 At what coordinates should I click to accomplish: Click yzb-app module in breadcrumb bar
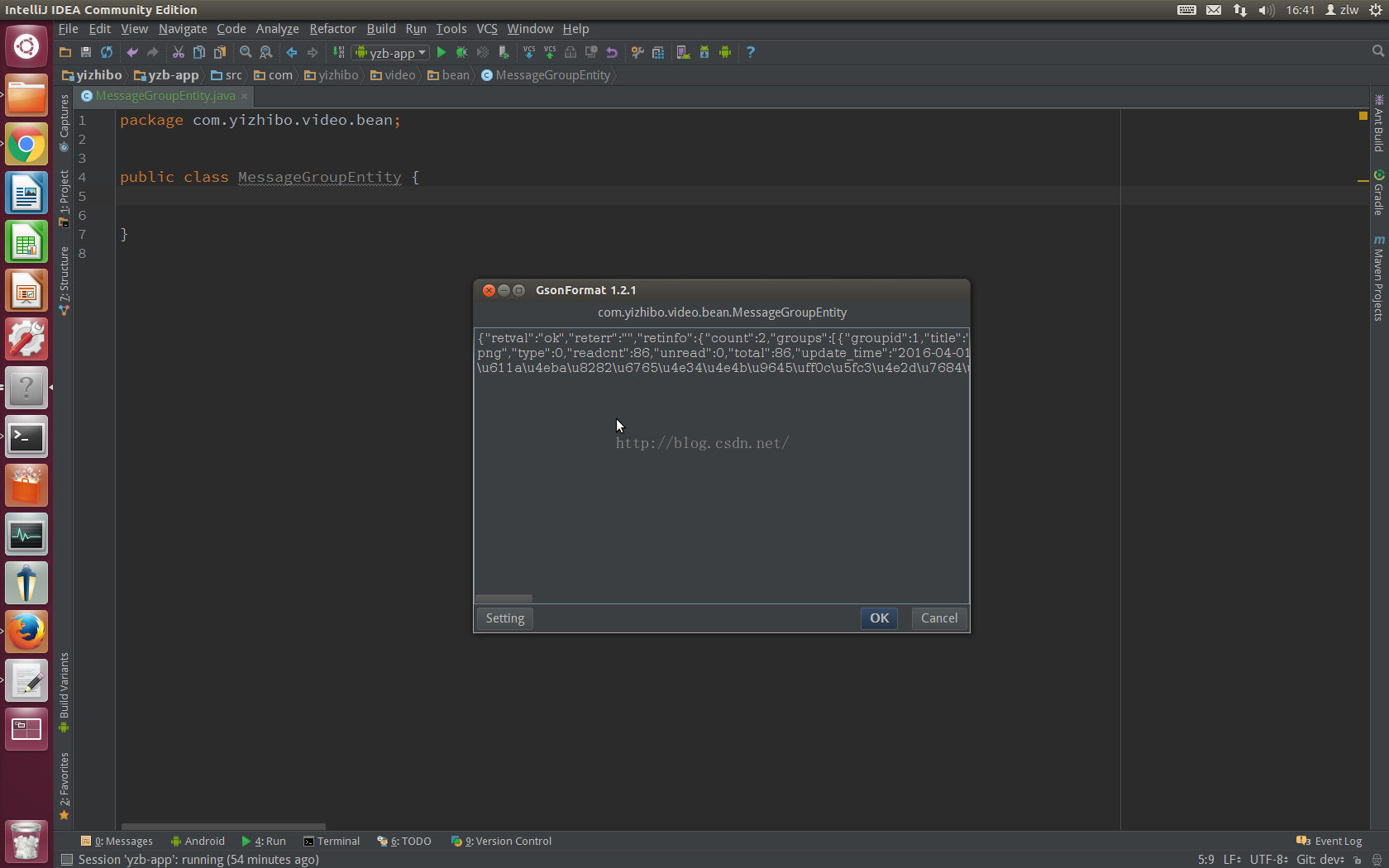166,75
